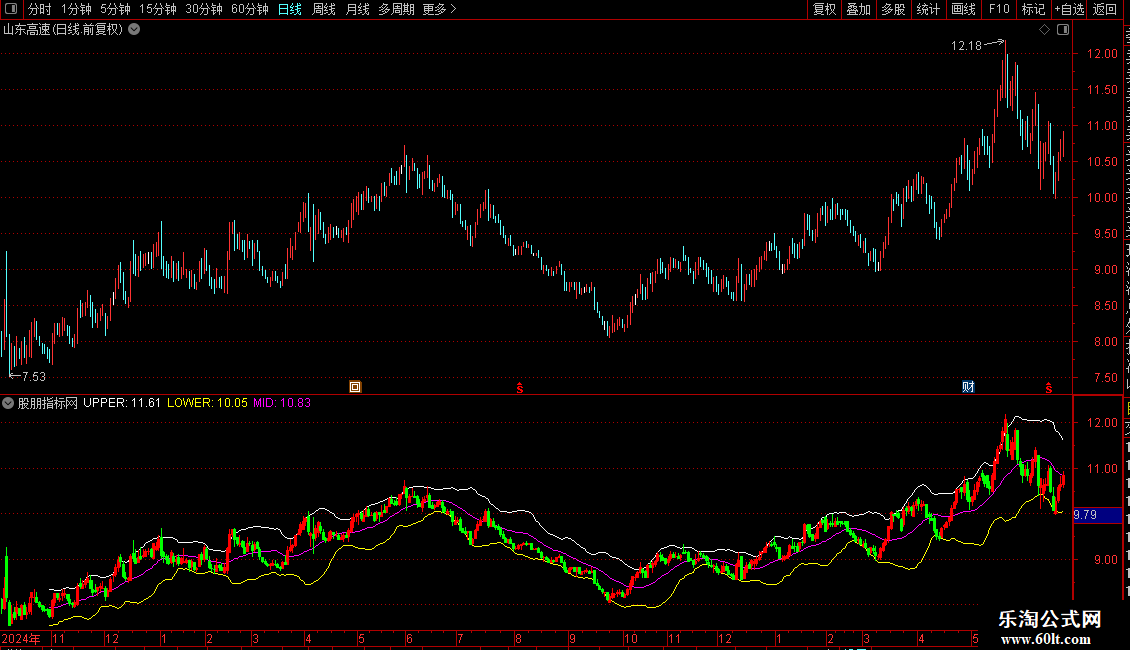
Task: Click the 标记 mark button
Action: (x=1033, y=9)
